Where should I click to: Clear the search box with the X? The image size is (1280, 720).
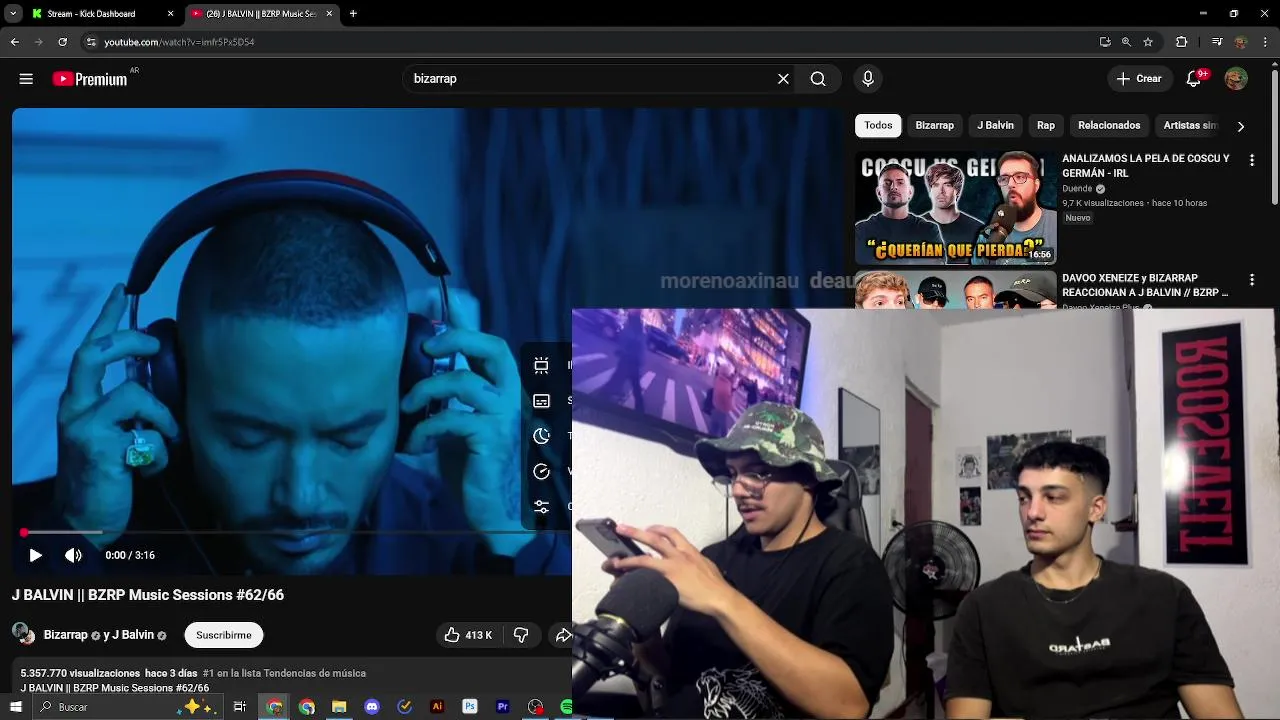coord(784,79)
